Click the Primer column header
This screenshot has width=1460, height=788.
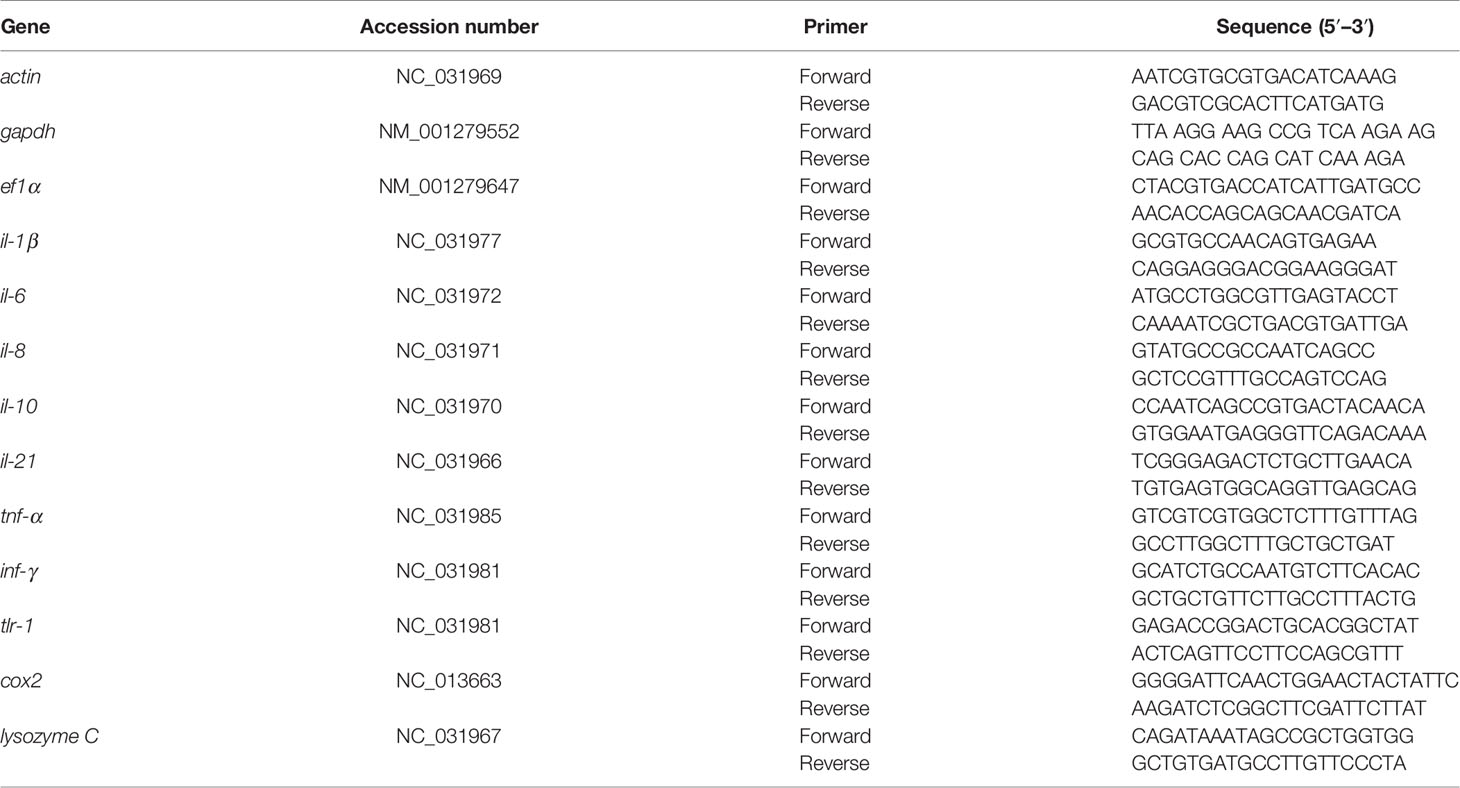[x=835, y=27]
